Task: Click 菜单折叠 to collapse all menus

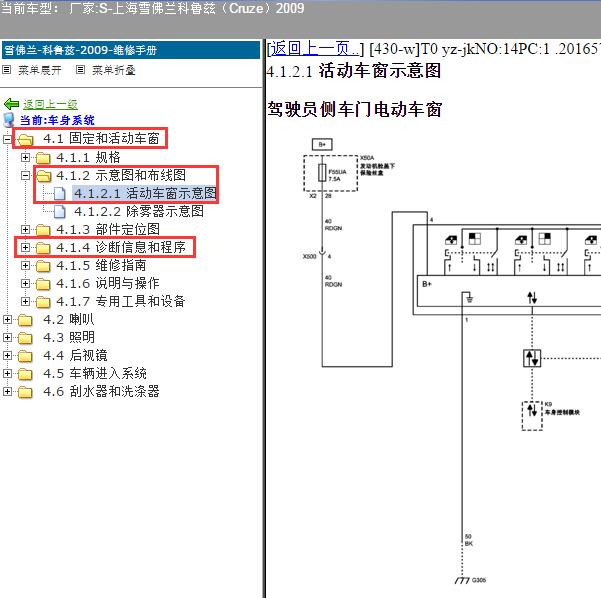Action: coord(113,70)
